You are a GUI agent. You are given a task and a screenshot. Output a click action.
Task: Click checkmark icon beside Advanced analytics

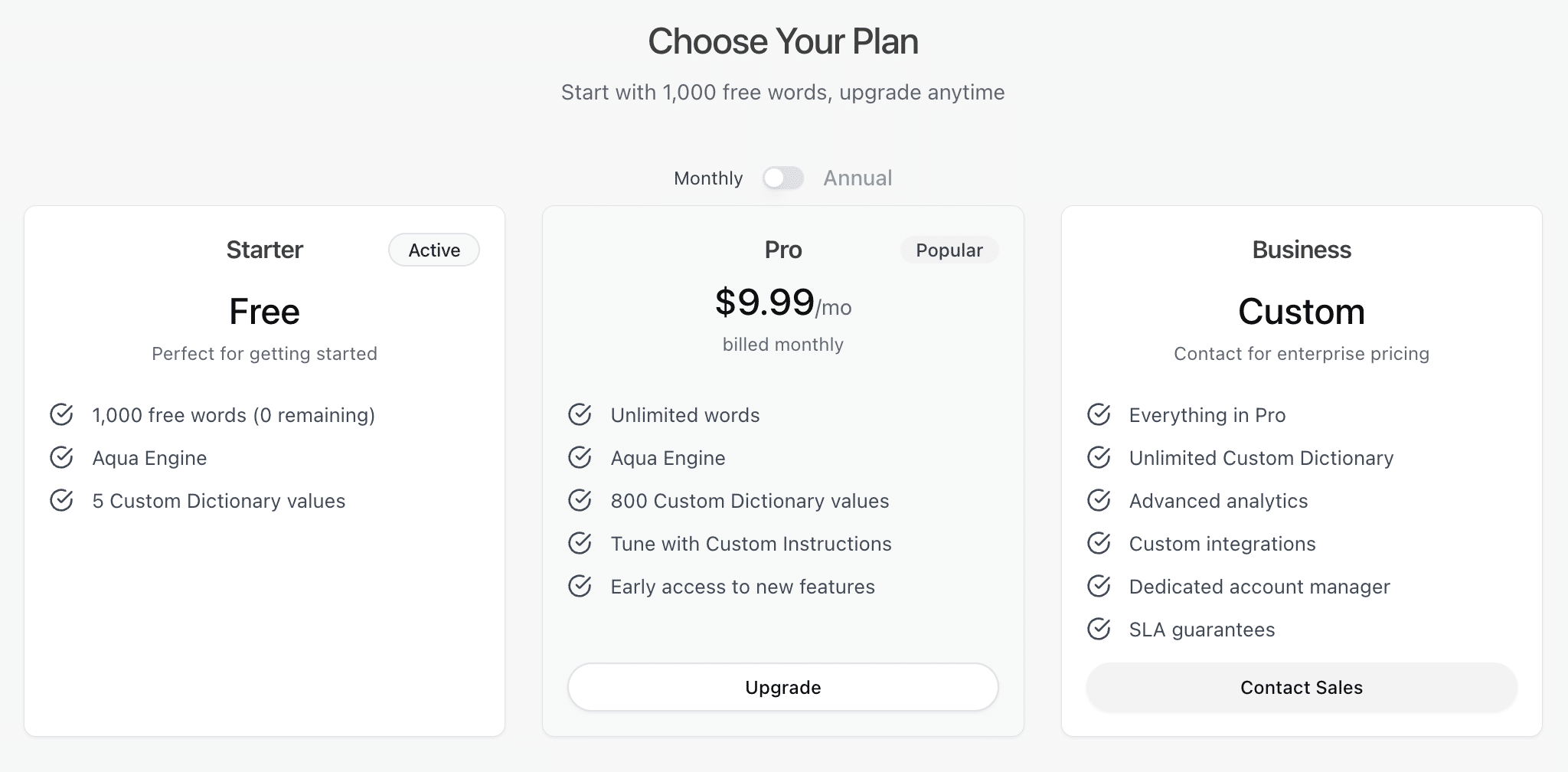coord(1099,500)
